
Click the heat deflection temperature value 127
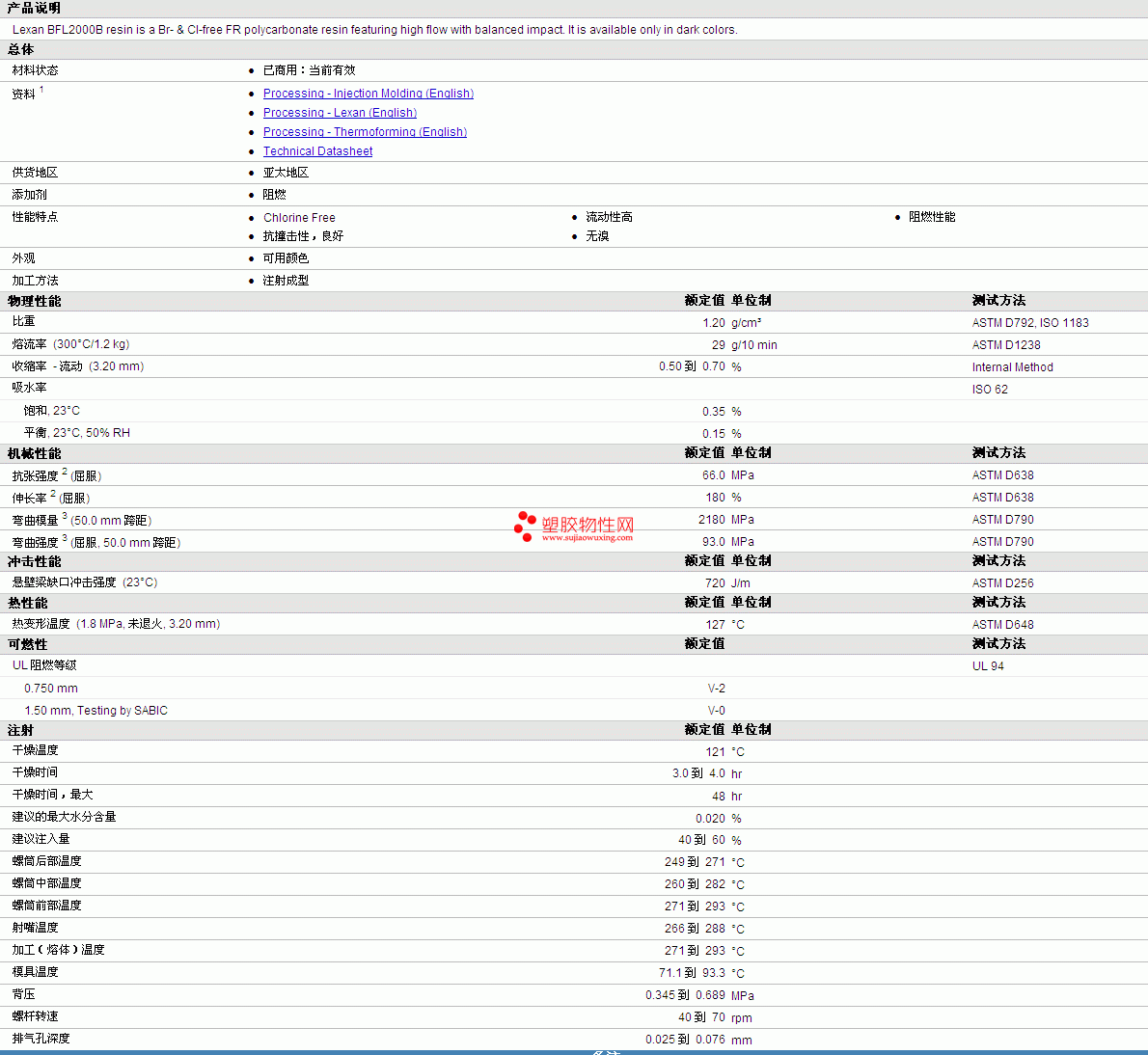[x=715, y=625]
